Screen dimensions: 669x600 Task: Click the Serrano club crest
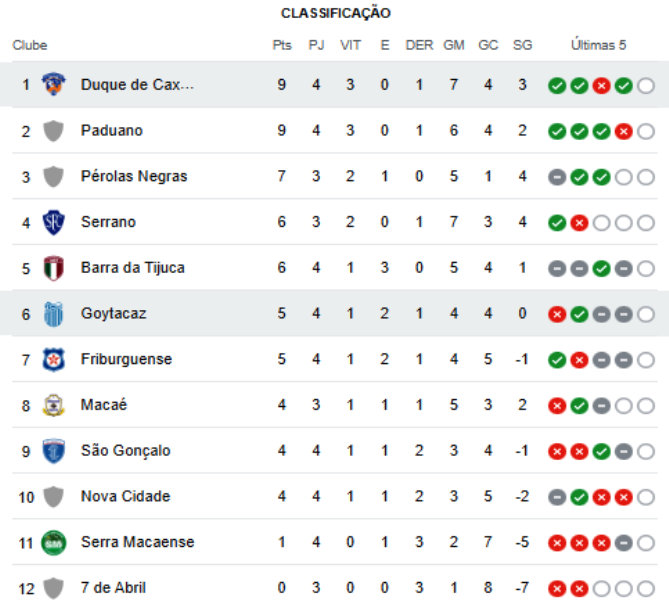[x=53, y=222]
